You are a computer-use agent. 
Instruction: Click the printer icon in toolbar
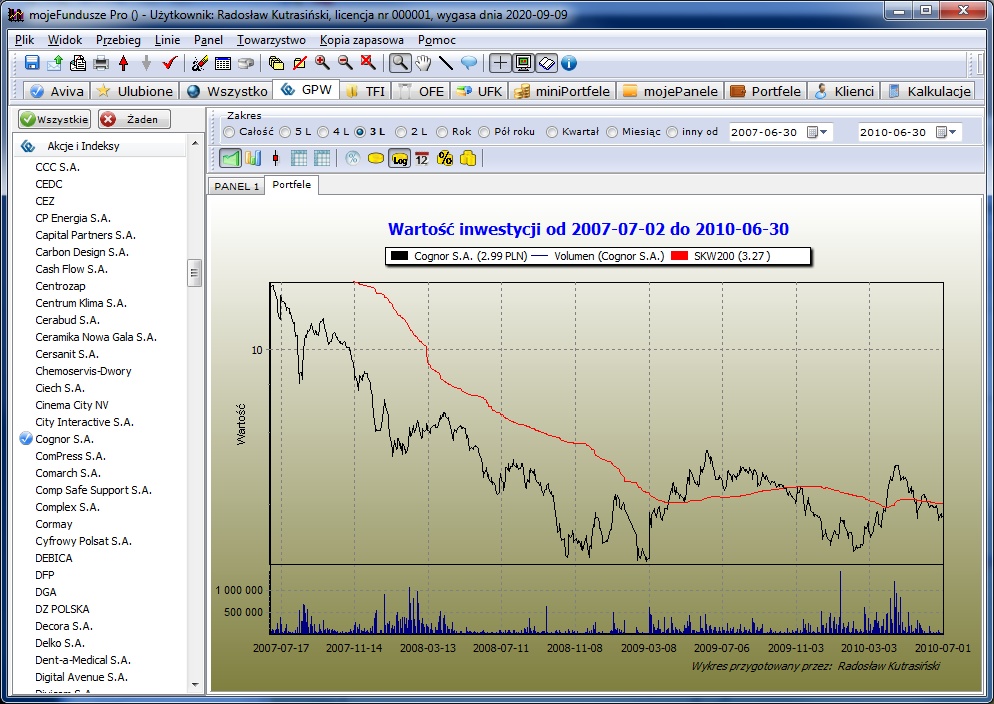pos(101,63)
